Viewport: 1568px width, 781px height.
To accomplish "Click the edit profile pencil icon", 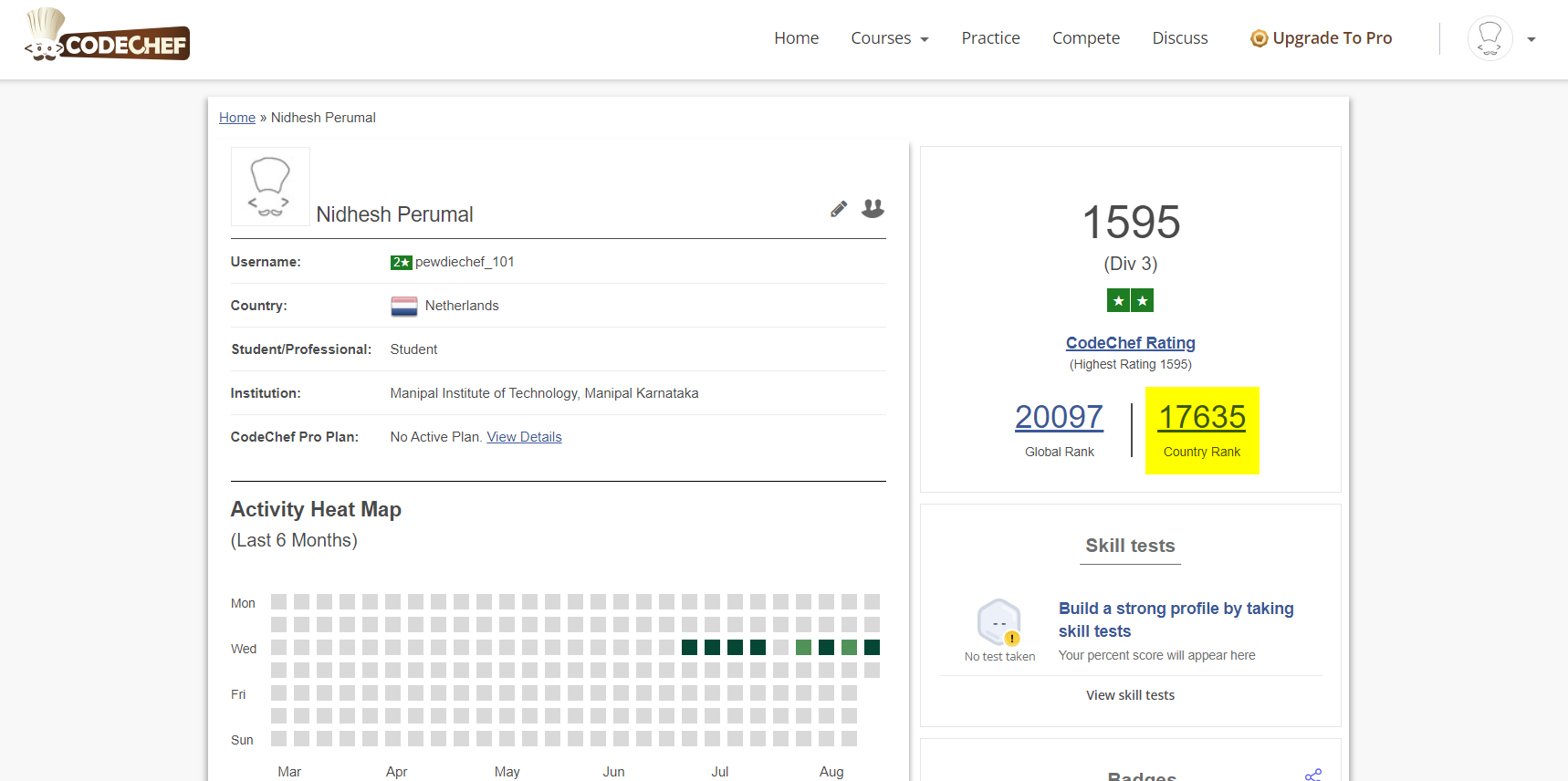I will [x=839, y=209].
